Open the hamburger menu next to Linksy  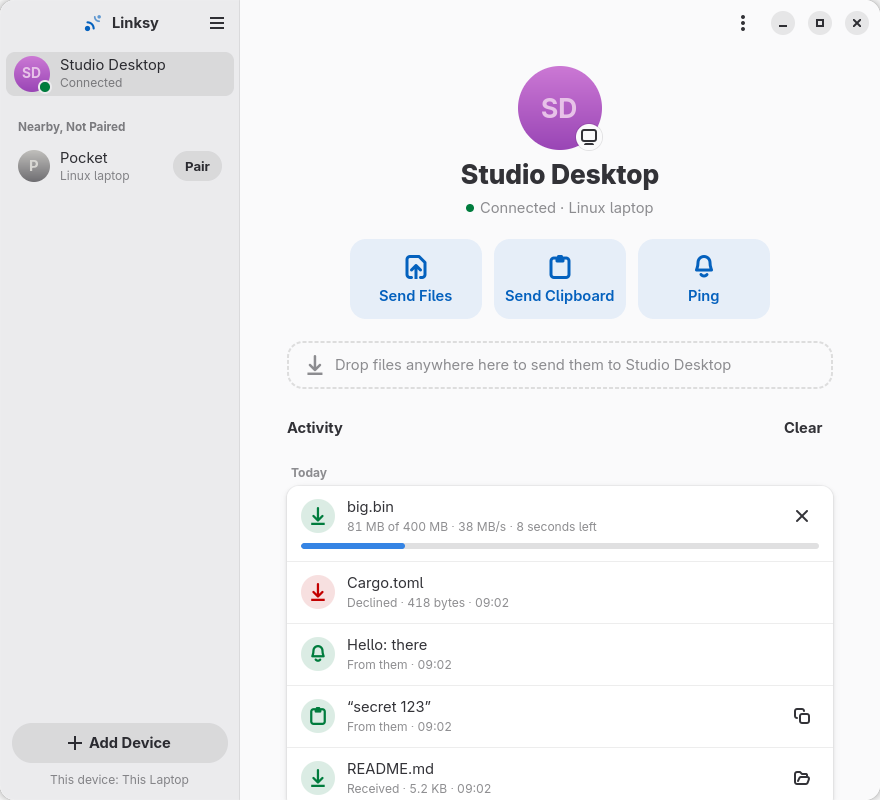pos(217,23)
